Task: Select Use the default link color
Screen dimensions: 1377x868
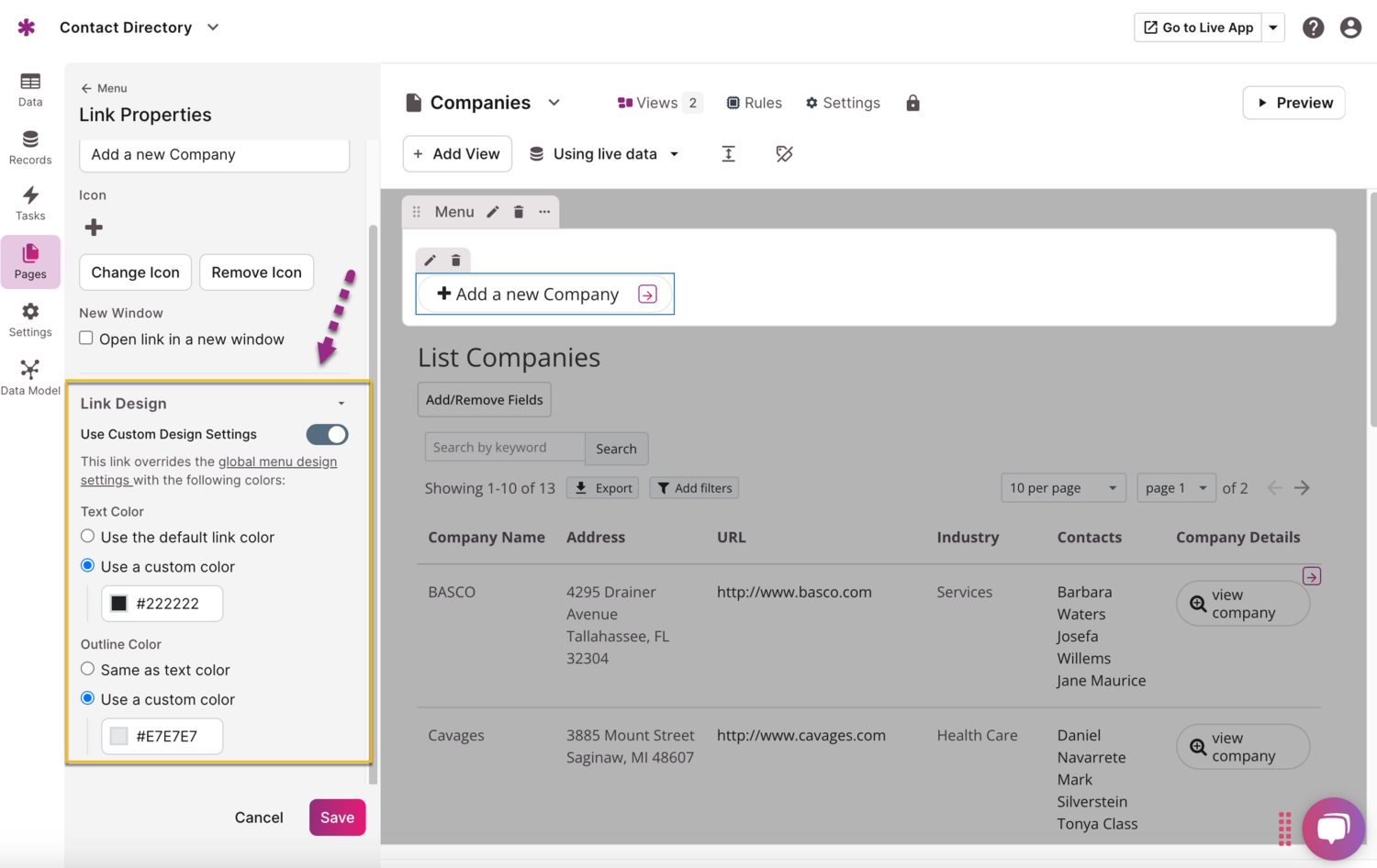Action: (88, 537)
